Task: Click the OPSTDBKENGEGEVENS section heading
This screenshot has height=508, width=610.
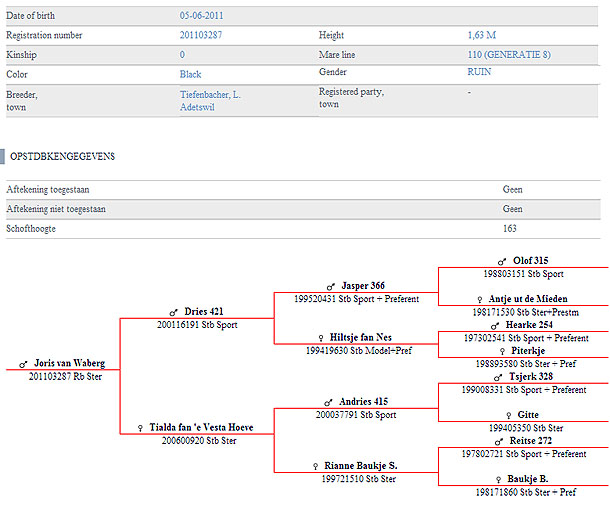Action: coord(63,156)
